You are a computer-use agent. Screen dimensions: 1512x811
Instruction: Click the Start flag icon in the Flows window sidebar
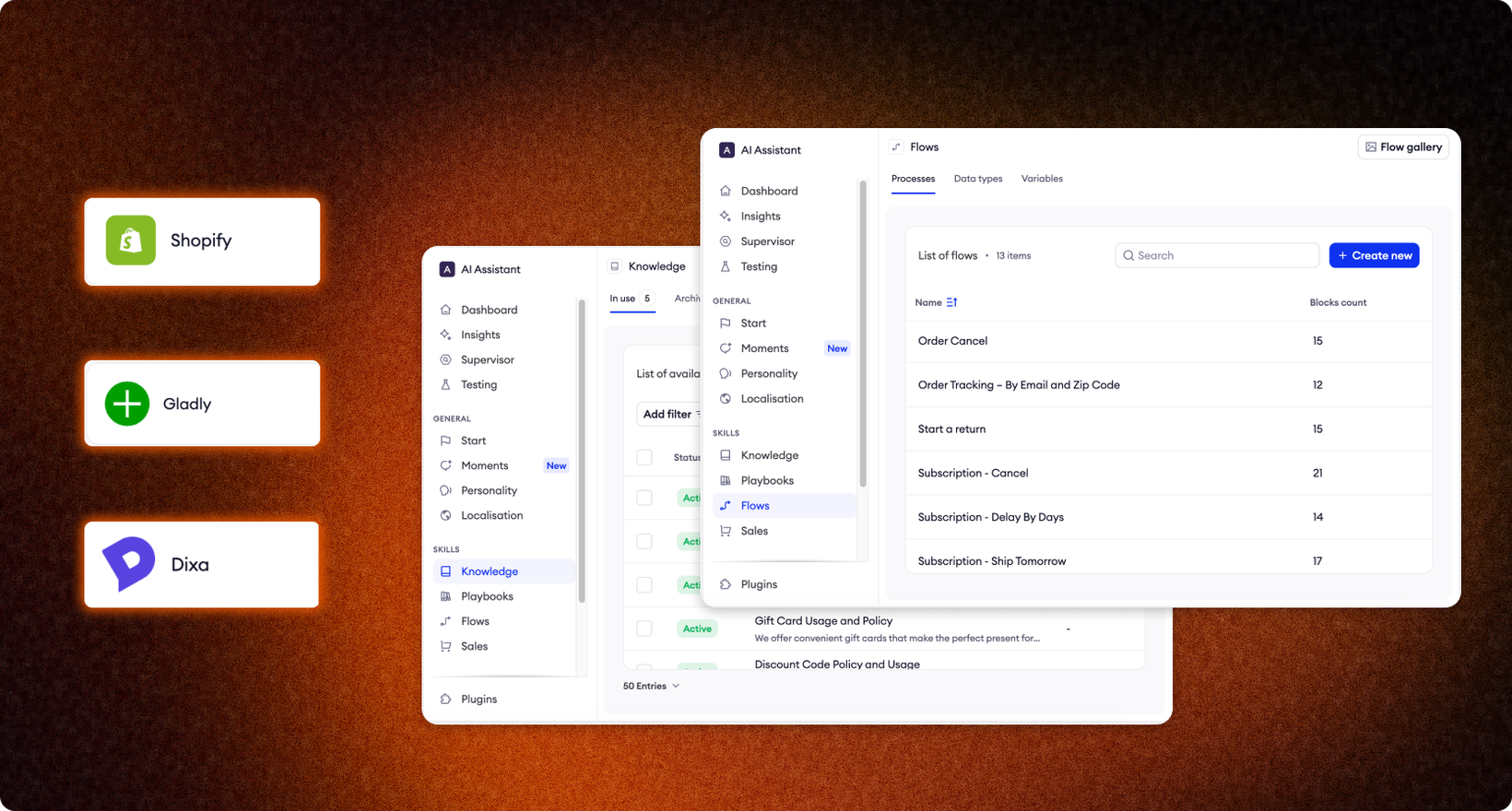[726, 323]
